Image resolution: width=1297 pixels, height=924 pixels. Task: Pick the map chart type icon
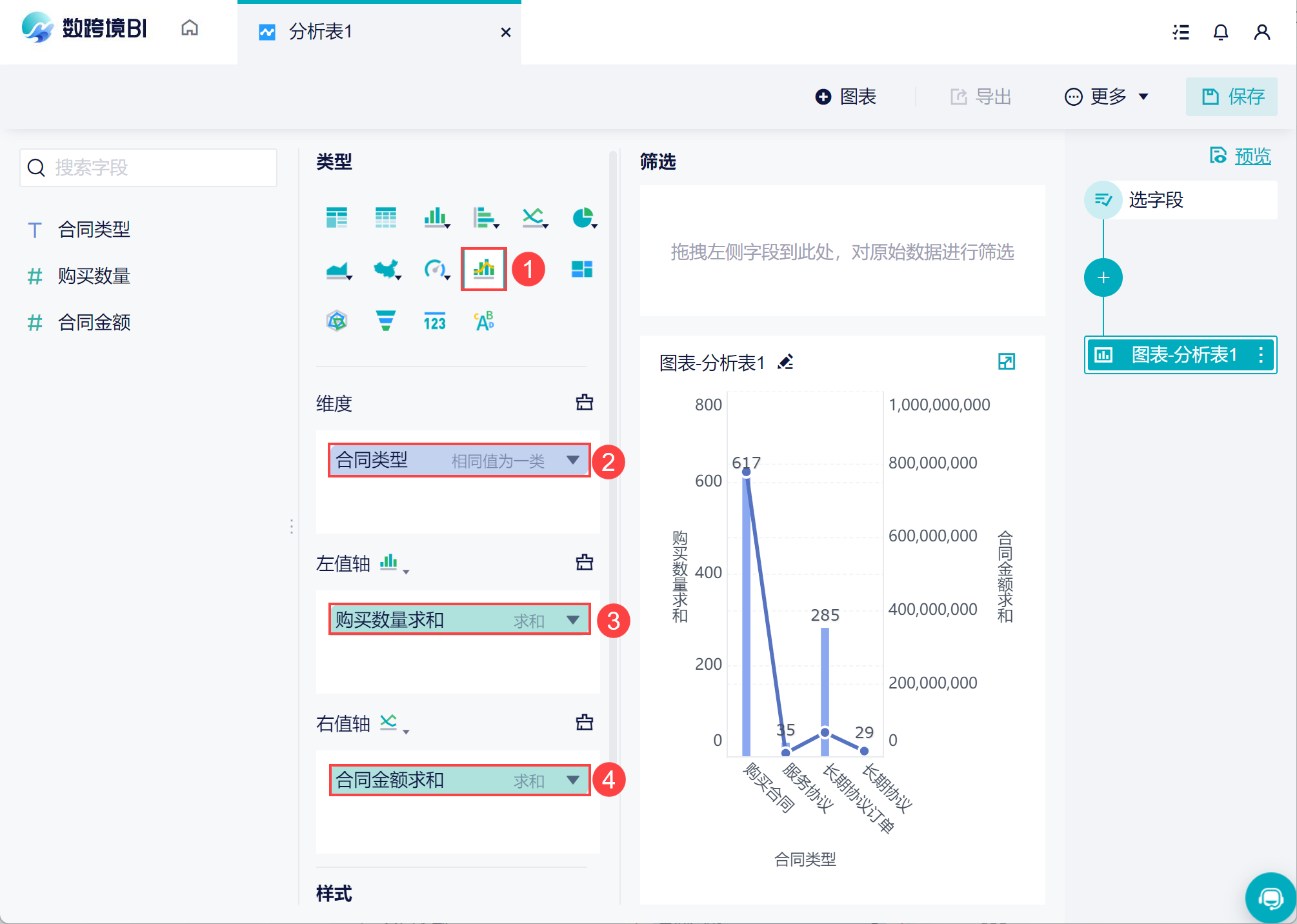coord(387,268)
